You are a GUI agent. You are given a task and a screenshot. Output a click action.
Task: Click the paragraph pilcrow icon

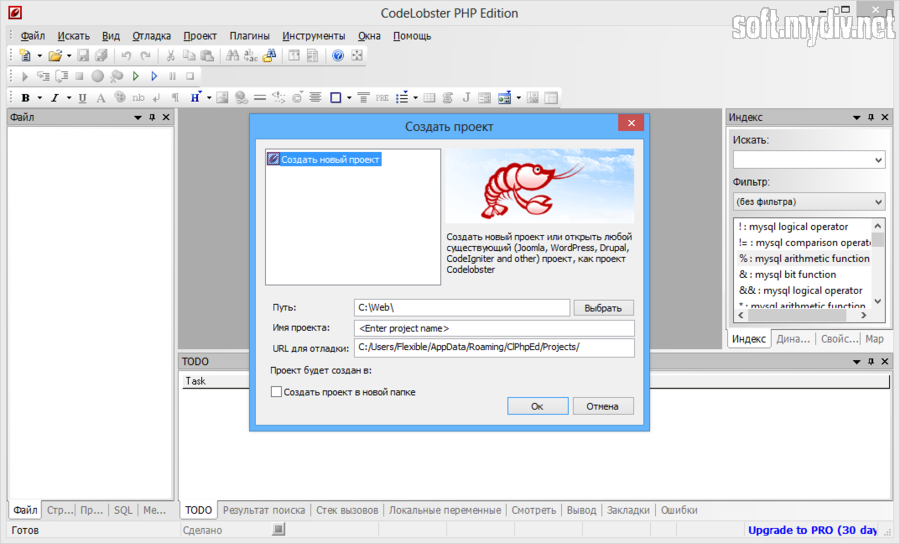175,98
